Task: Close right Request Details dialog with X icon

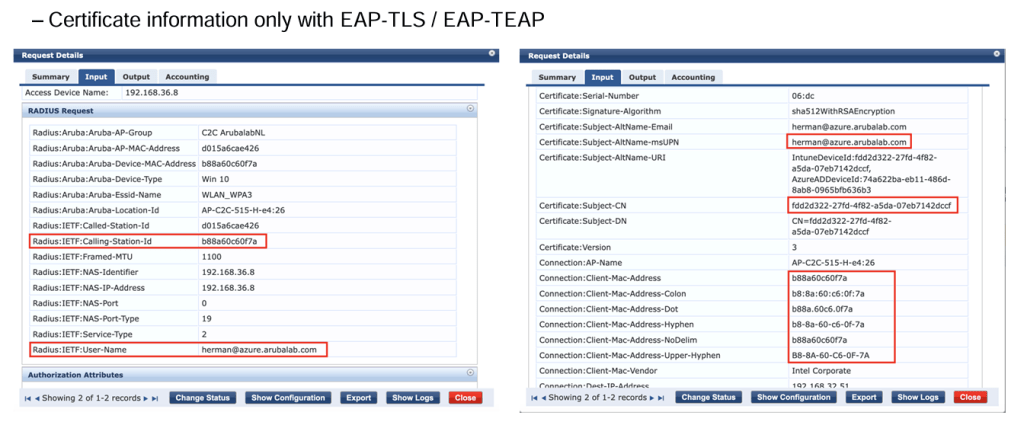Action: coord(998,54)
